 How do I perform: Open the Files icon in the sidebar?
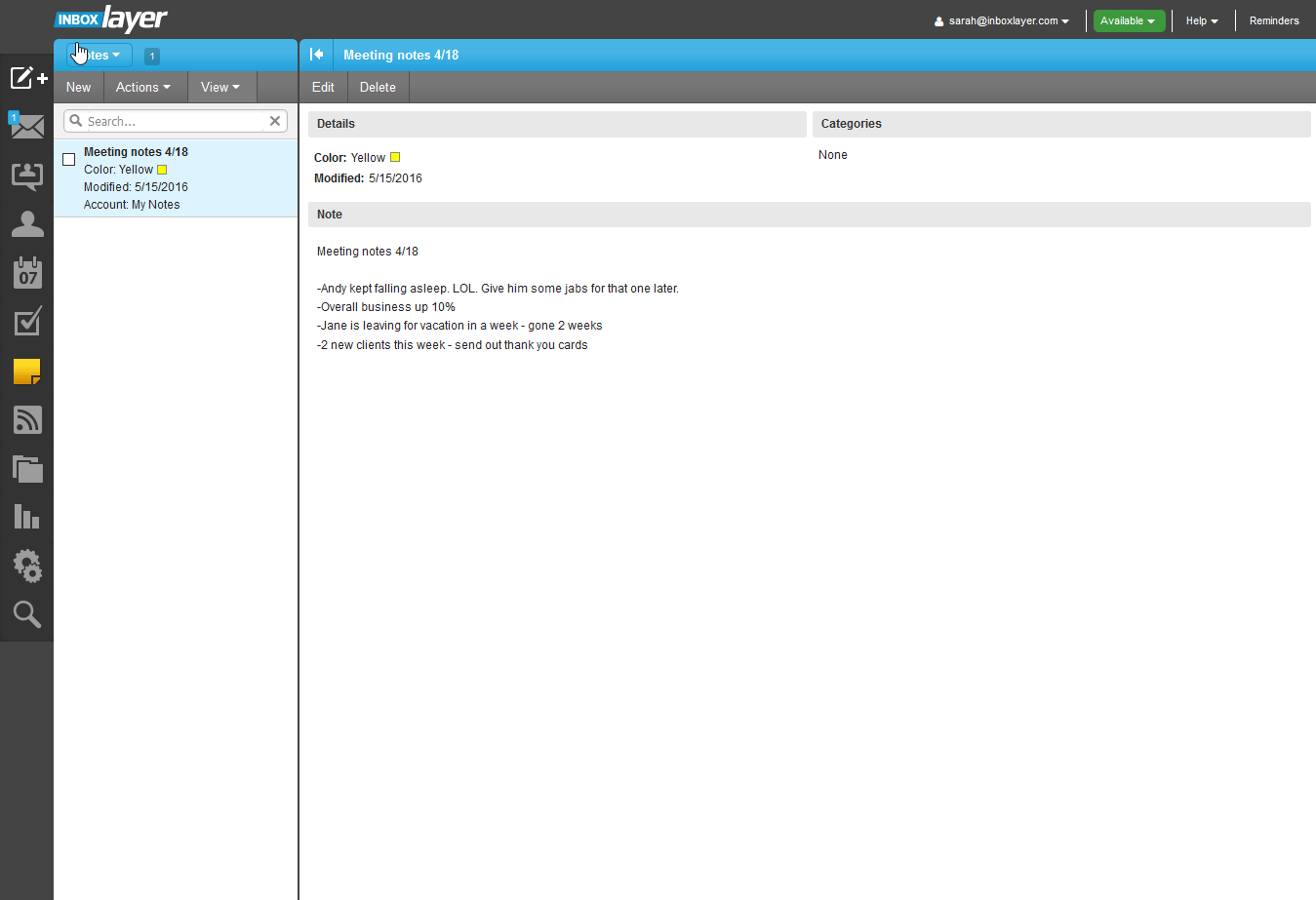pos(26,469)
